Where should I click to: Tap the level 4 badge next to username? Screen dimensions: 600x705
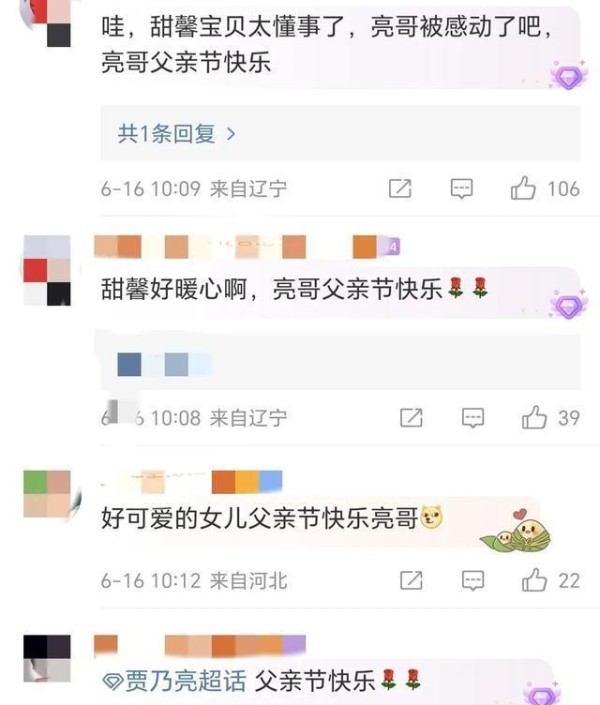[393, 247]
